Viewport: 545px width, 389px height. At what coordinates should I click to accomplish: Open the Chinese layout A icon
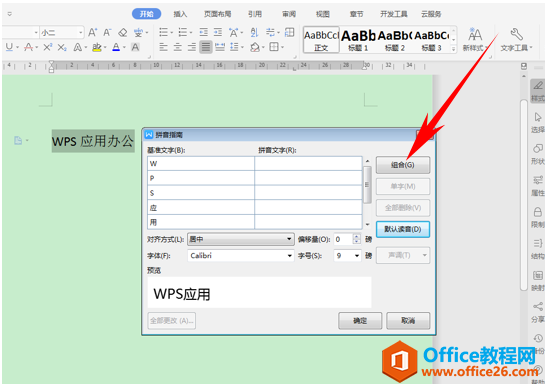(x=233, y=33)
